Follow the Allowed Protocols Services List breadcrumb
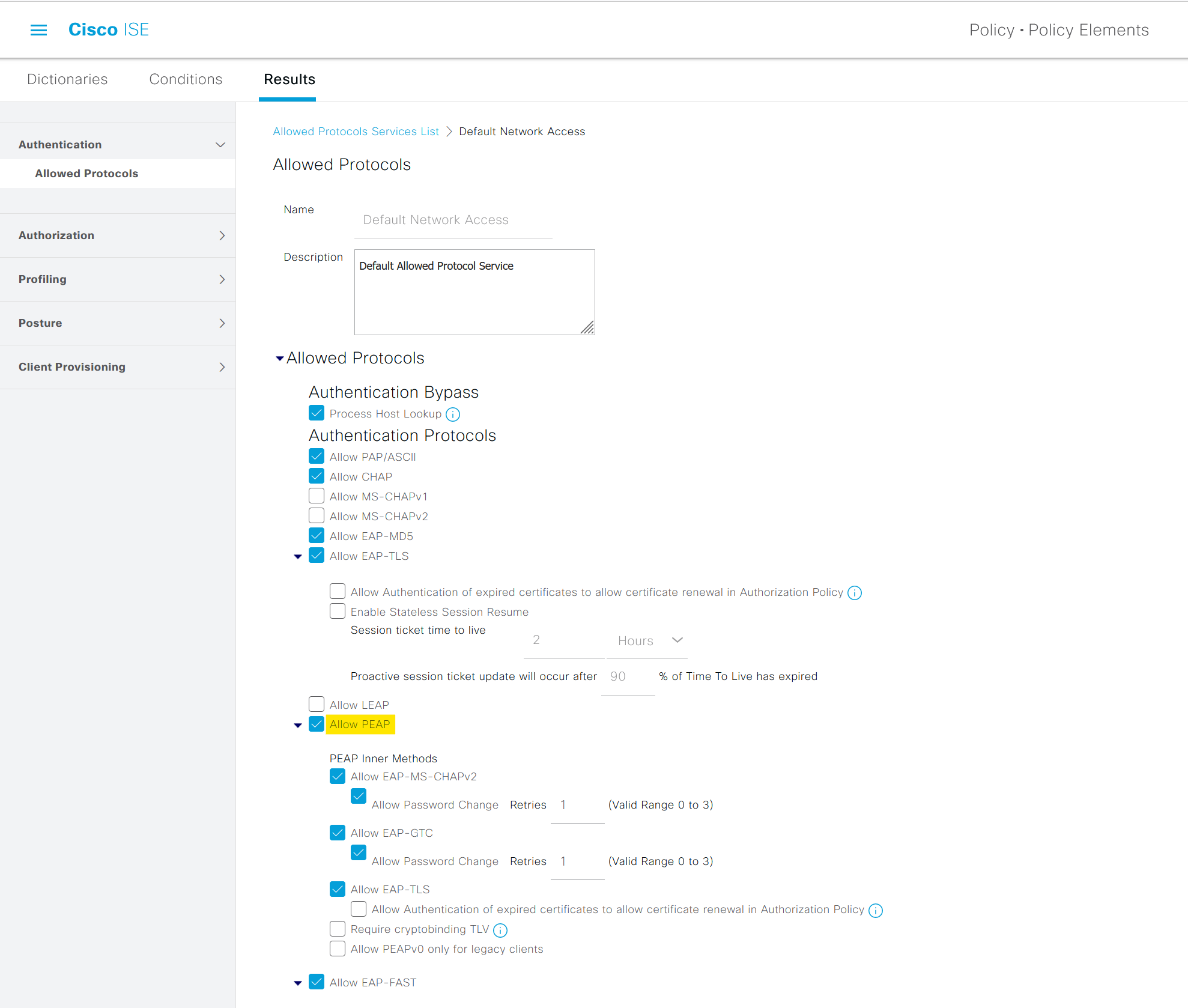1188x1008 pixels. pyautogui.click(x=356, y=131)
